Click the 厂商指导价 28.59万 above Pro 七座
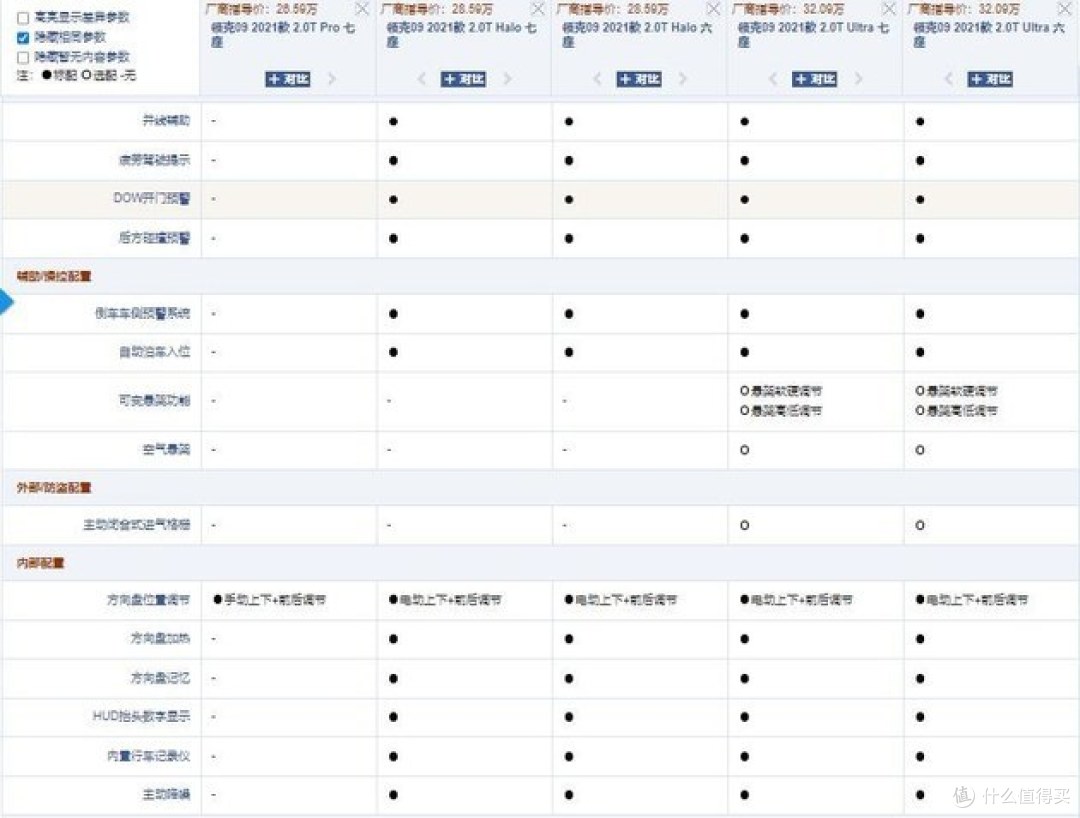This screenshot has height=818, width=1080. [x=262, y=9]
